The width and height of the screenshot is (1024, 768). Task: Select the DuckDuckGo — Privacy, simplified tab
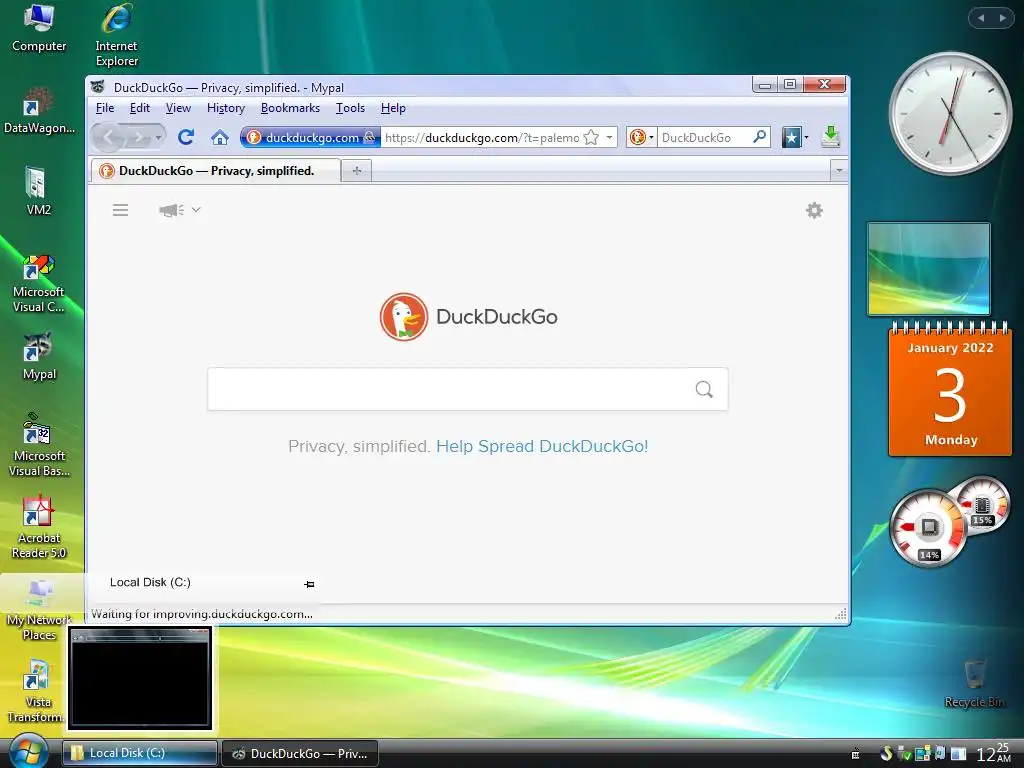[216, 170]
